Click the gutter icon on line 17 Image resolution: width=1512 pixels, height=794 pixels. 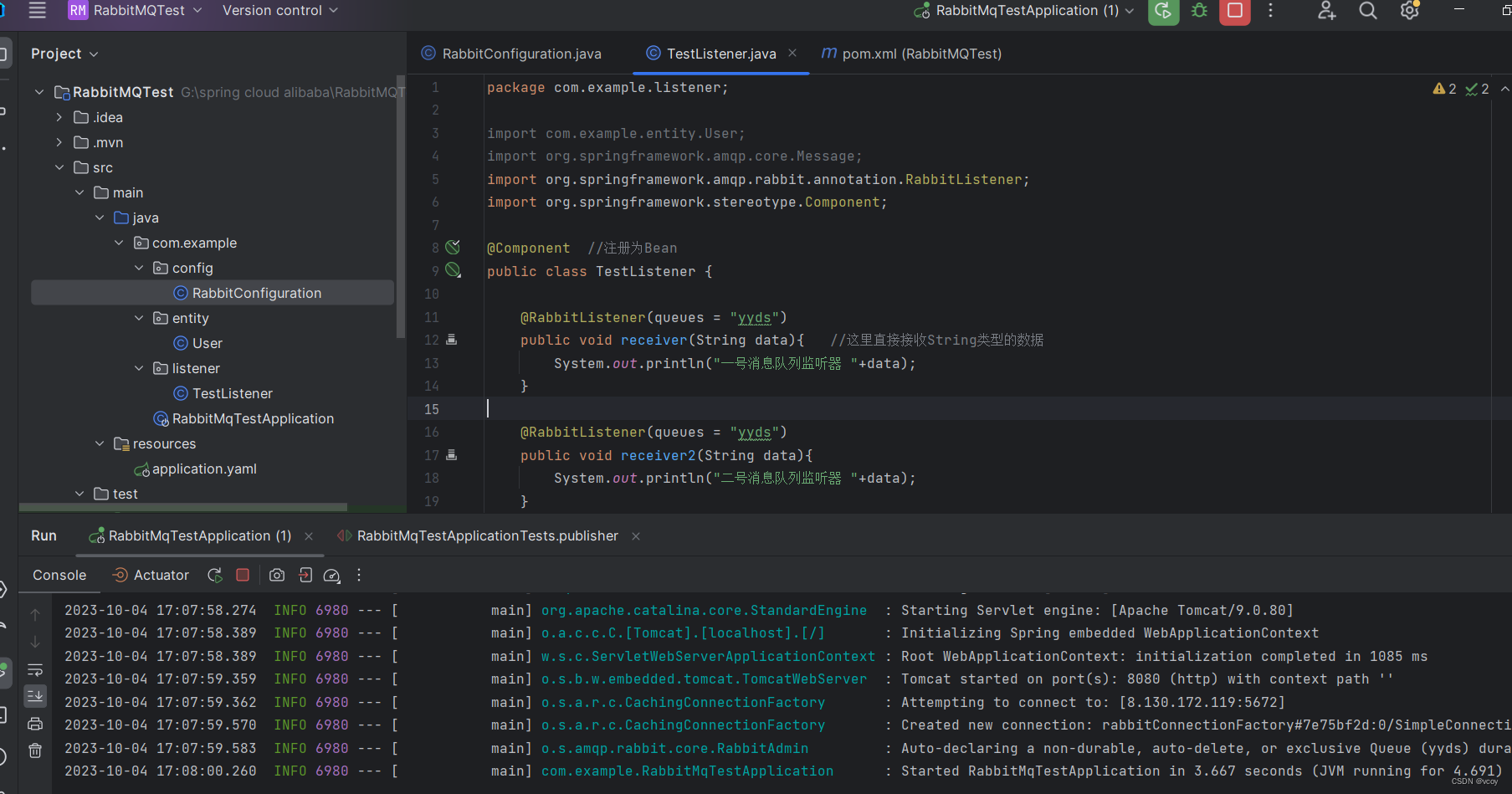(x=452, y=455)
